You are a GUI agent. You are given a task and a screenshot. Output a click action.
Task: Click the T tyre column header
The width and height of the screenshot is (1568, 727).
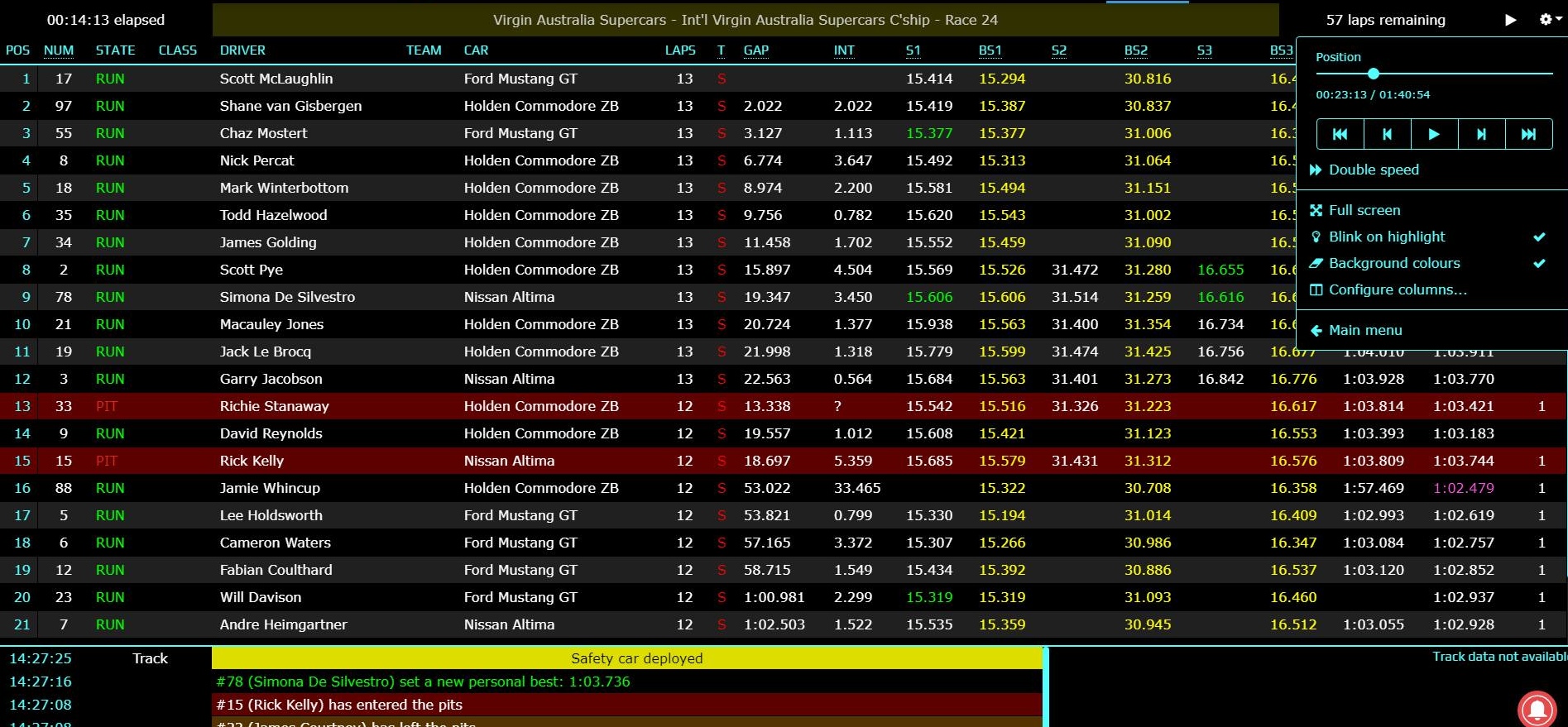click(x=721, y=50)
